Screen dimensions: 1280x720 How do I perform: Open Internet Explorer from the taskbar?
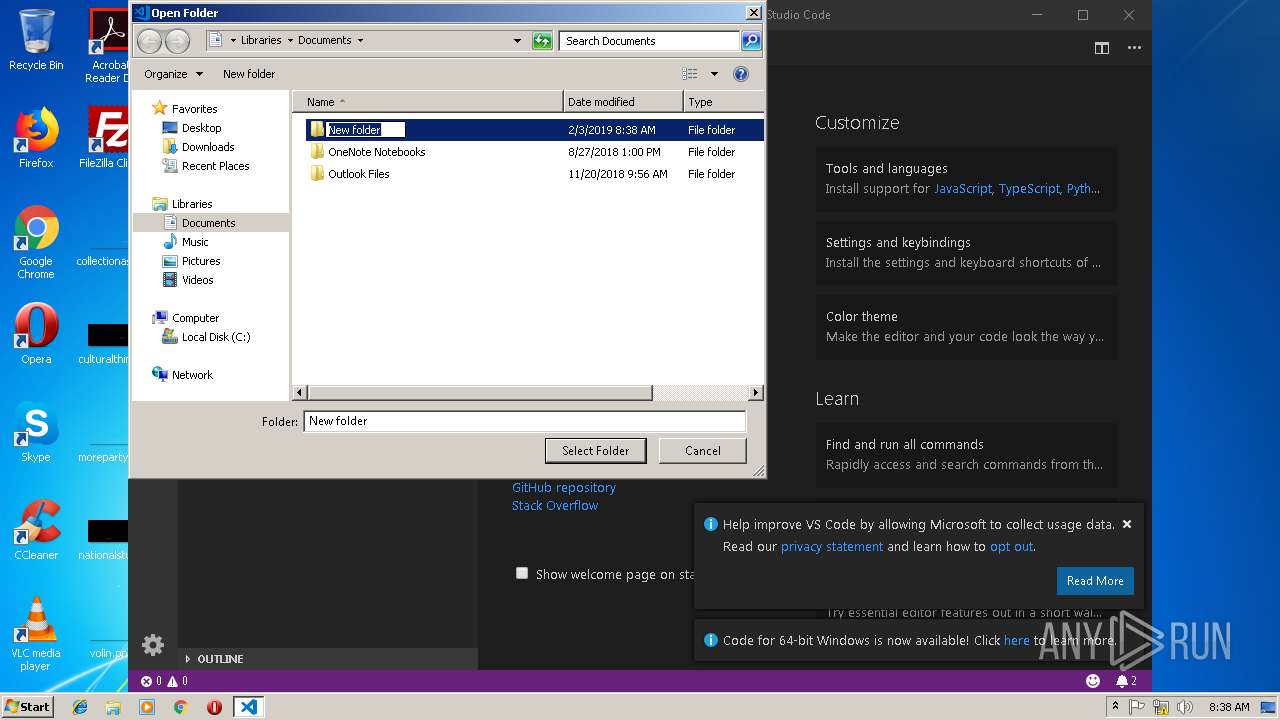click(80, 707)
